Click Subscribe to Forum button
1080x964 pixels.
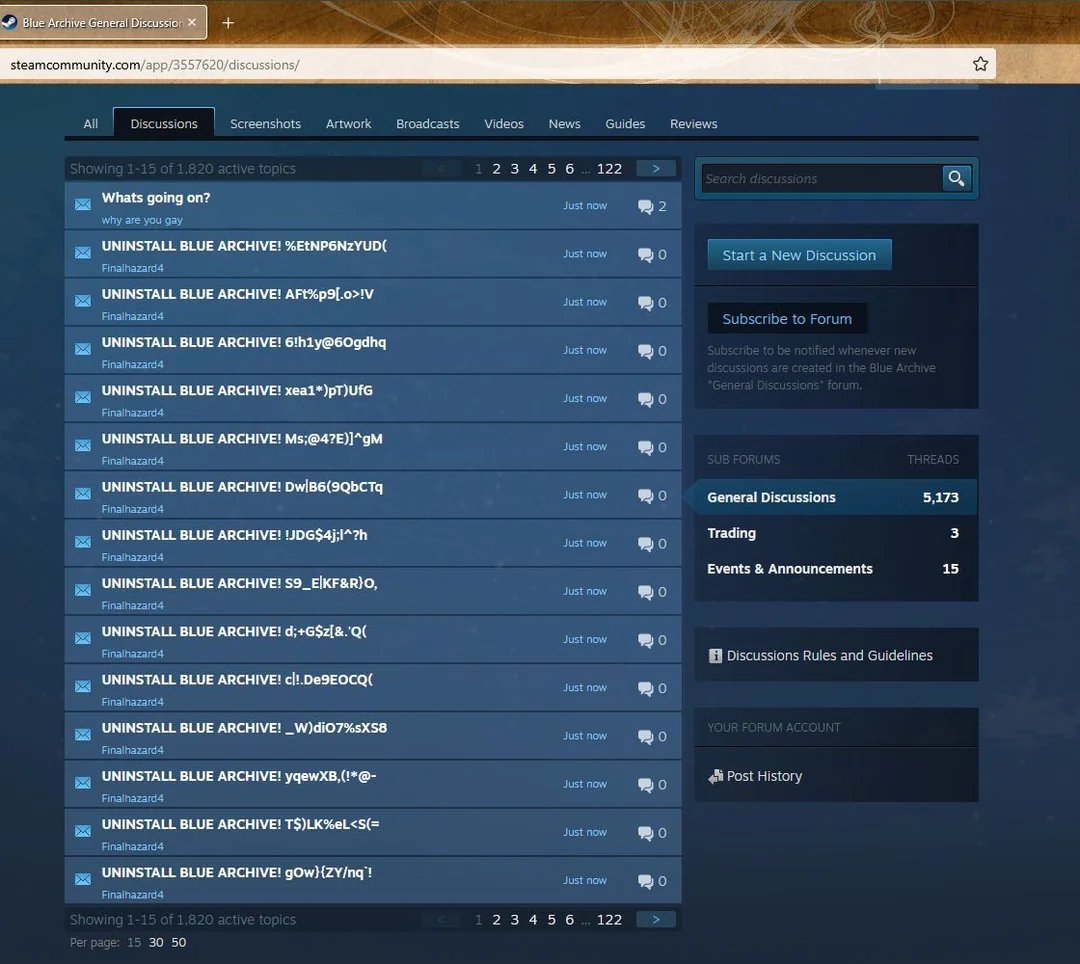(x=787, y=319)
